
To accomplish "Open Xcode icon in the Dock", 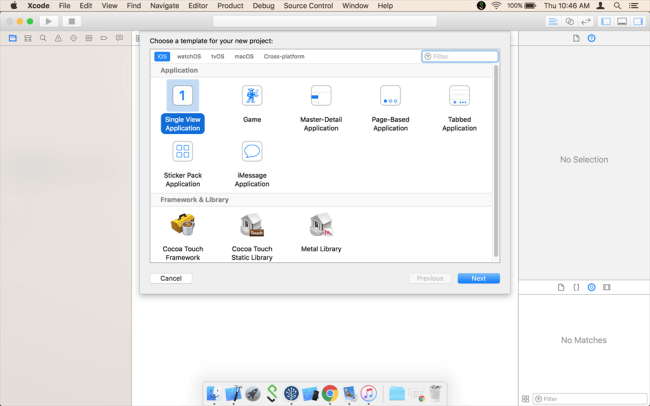I will click(x=233, y=393).
